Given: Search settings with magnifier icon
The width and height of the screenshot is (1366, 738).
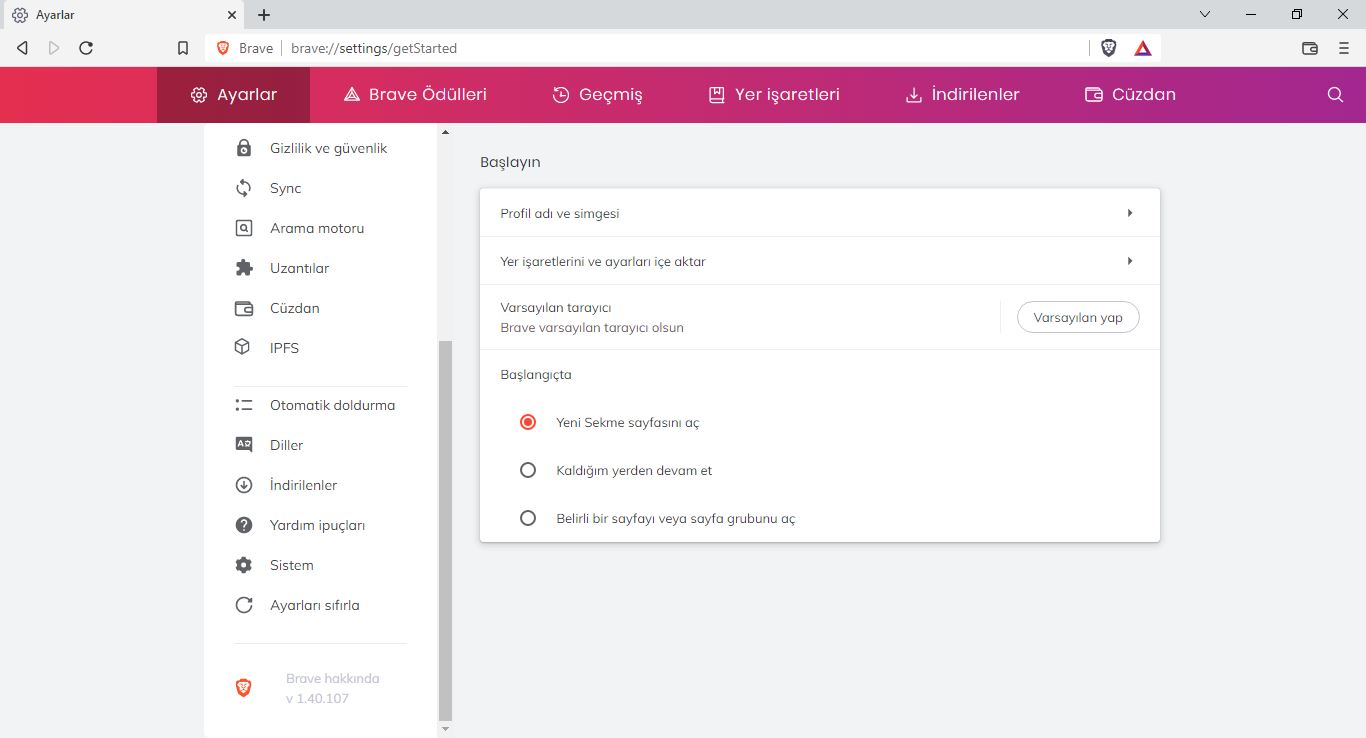Looking at the screenshot, I should [1335, 95].
